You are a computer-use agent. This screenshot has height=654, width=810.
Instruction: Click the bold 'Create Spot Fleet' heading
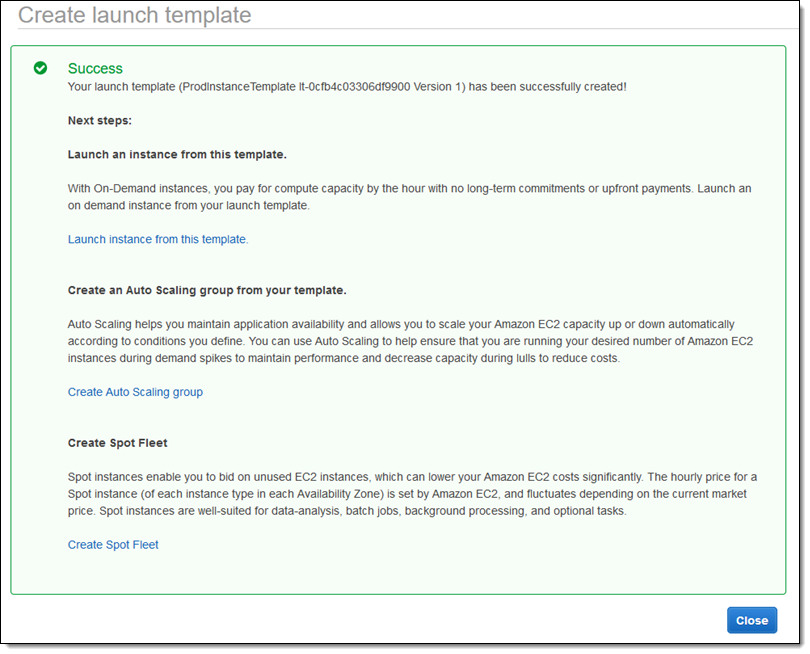point(117,442)
